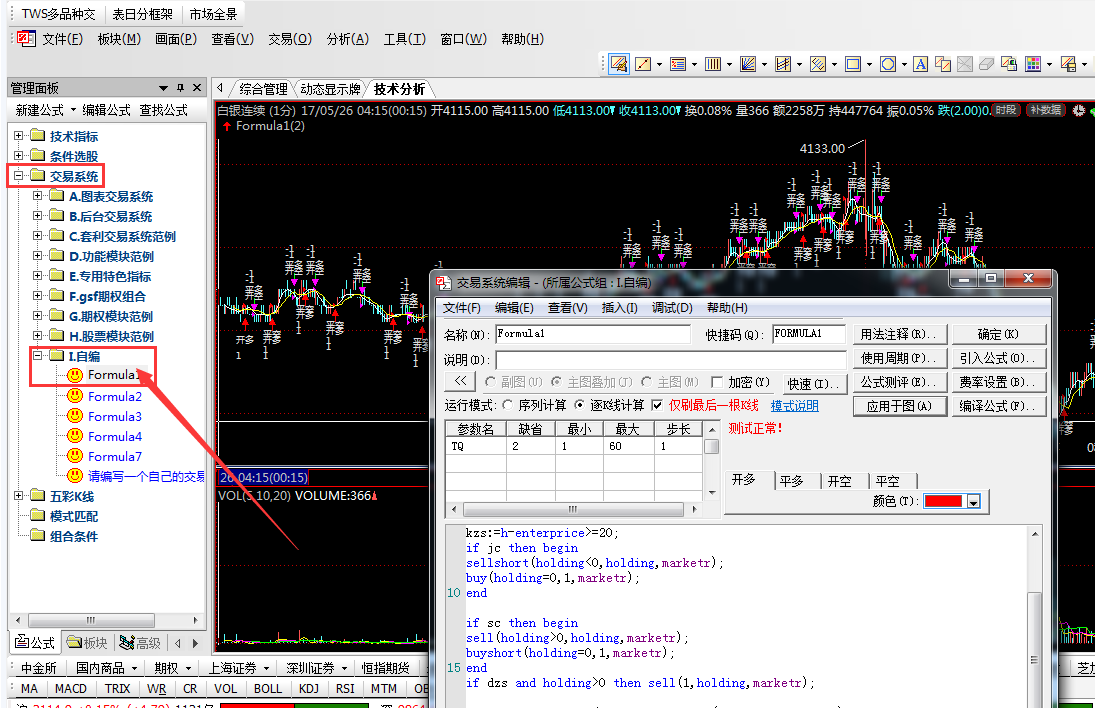Open the main 工具(T) menu
1095x708 pixels.
click(x=404, y=39)
